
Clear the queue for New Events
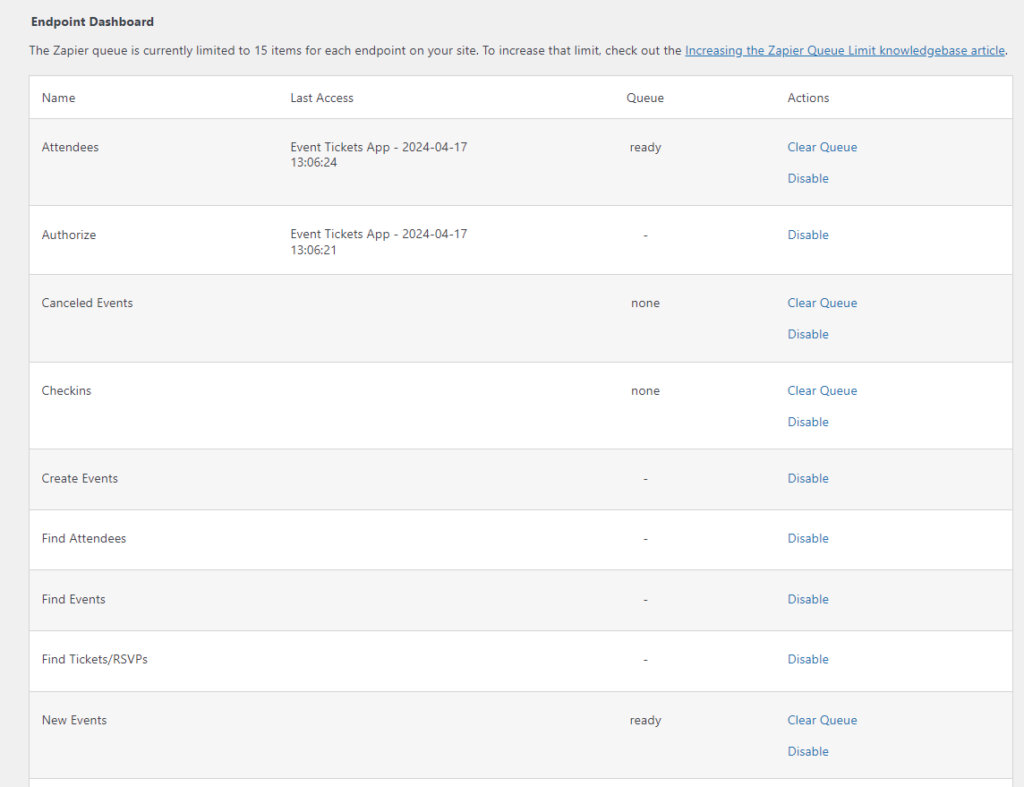point(822,720)
